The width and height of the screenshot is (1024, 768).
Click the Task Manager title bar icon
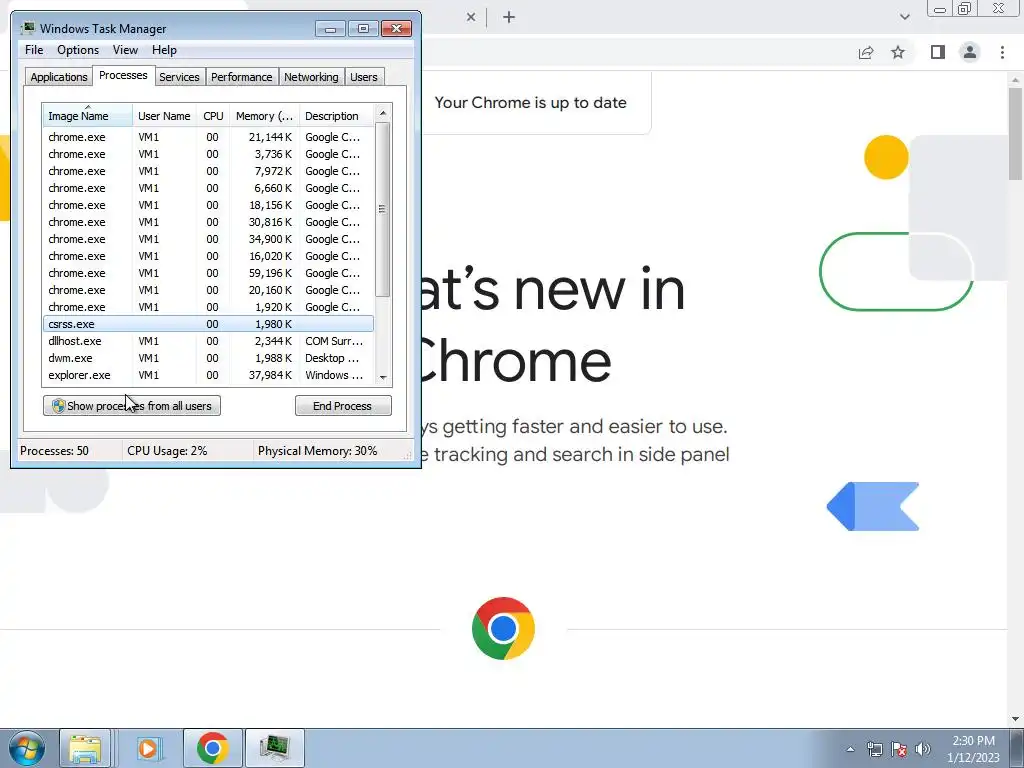coord(27,28)
